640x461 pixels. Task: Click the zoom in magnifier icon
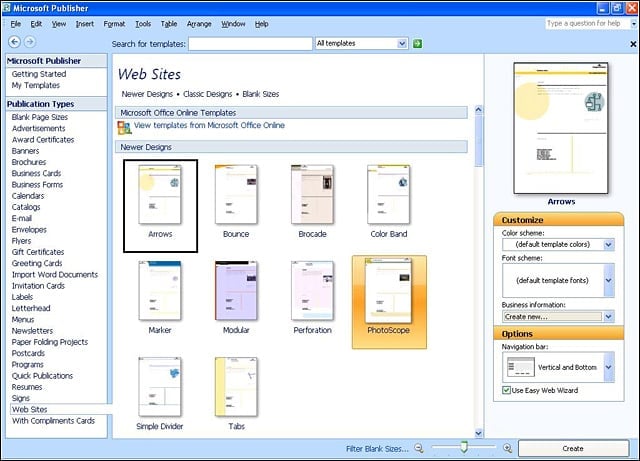pos(507,448)
